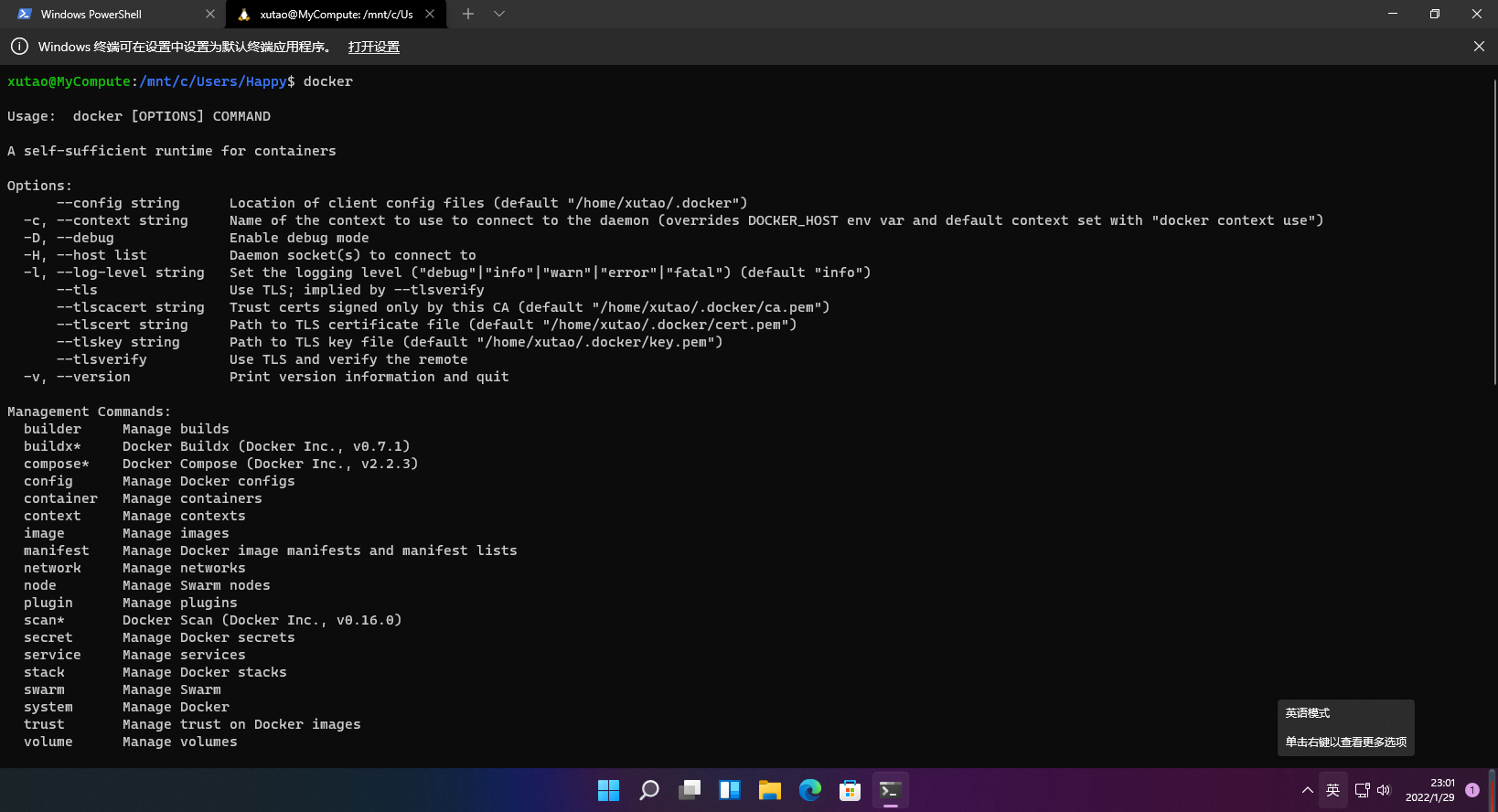Restore down the terminal window
This screenshot has width=1498, height=812.
click(1435, 14)
